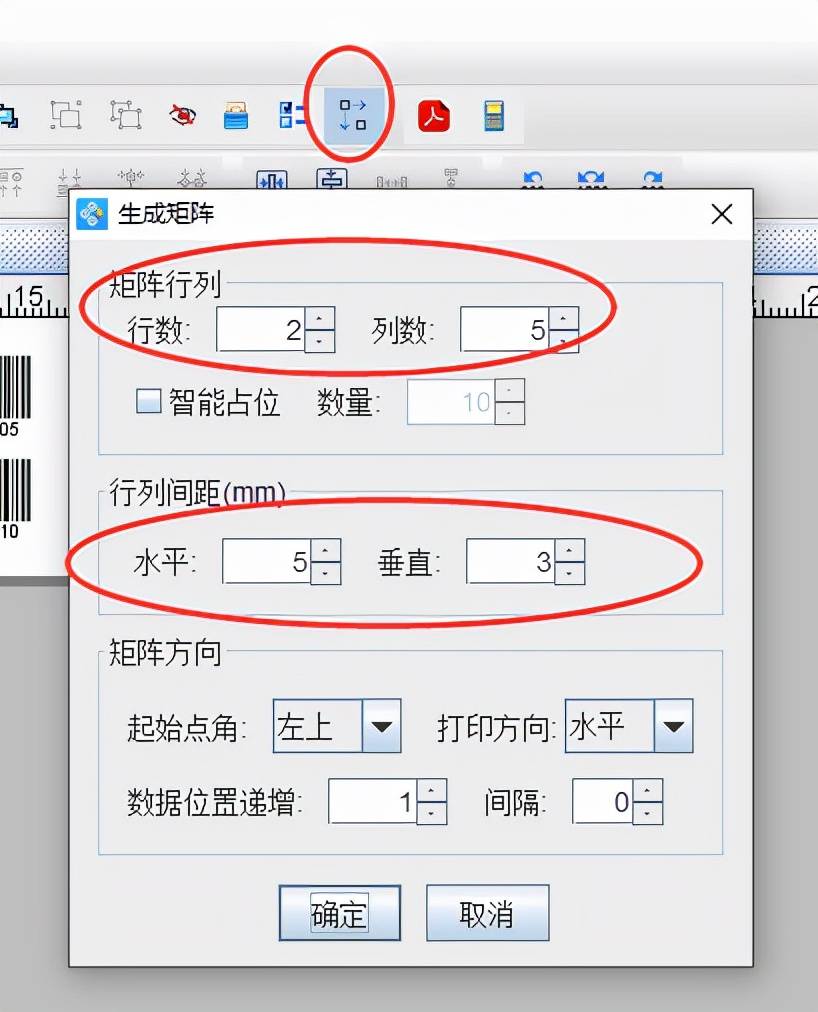Screen dimensions: 818x1012
Task: Click the 确定 button
Action: pyautogui.click(x=340, y=913)
